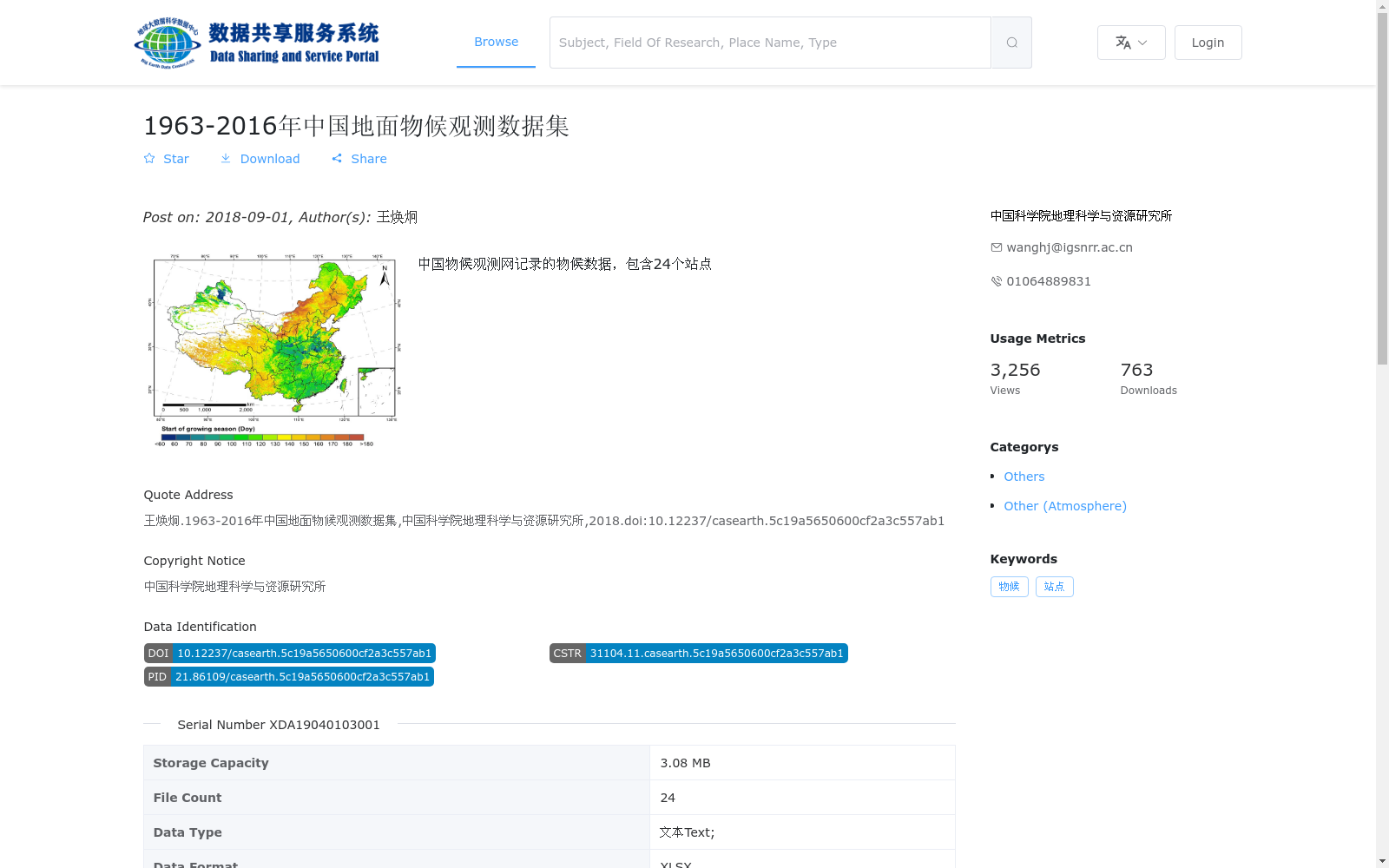
Task: Click the scrollbar down arrow
Action: 1382,861
